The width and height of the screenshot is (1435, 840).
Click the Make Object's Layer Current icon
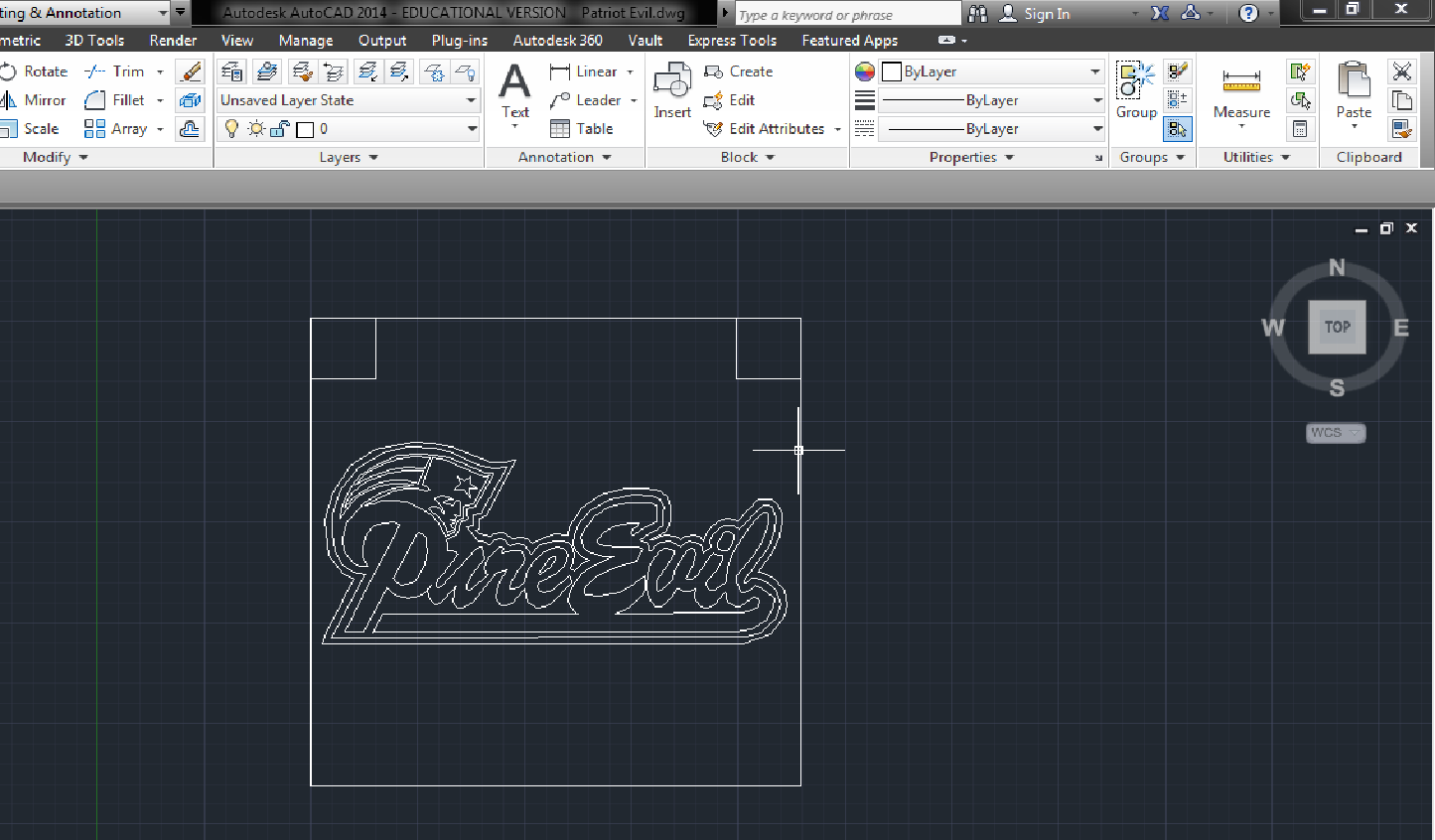[266, 71]
